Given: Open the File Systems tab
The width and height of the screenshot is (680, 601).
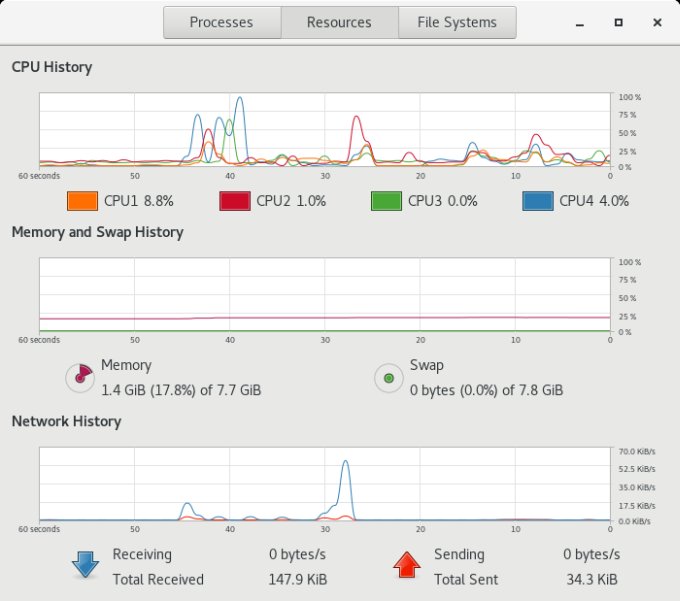Looking at the screenshot, I should point(457,22).
